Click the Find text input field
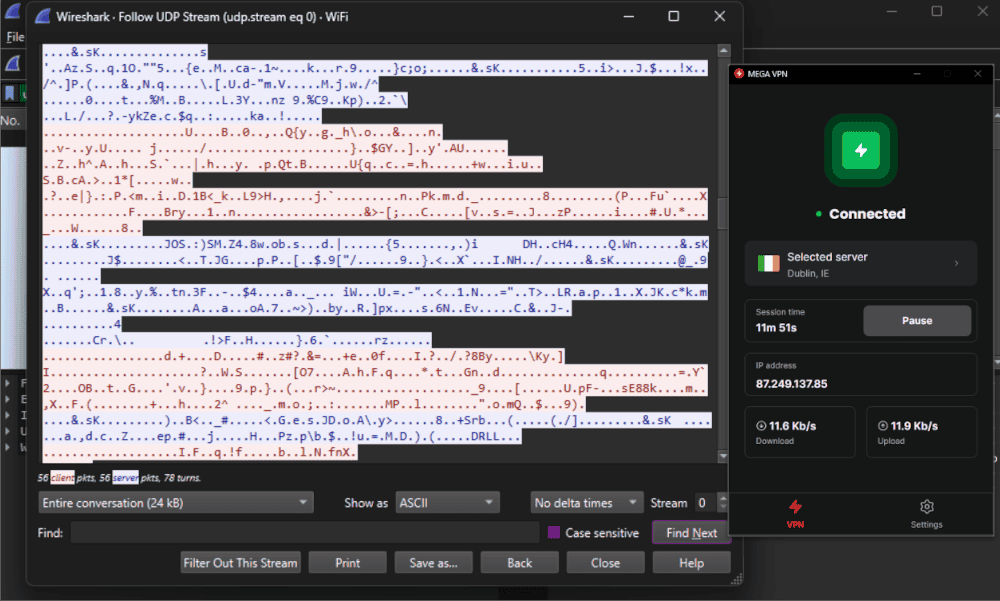The height and width of the screenshot is (601, 1000). [x=305, y=533]
